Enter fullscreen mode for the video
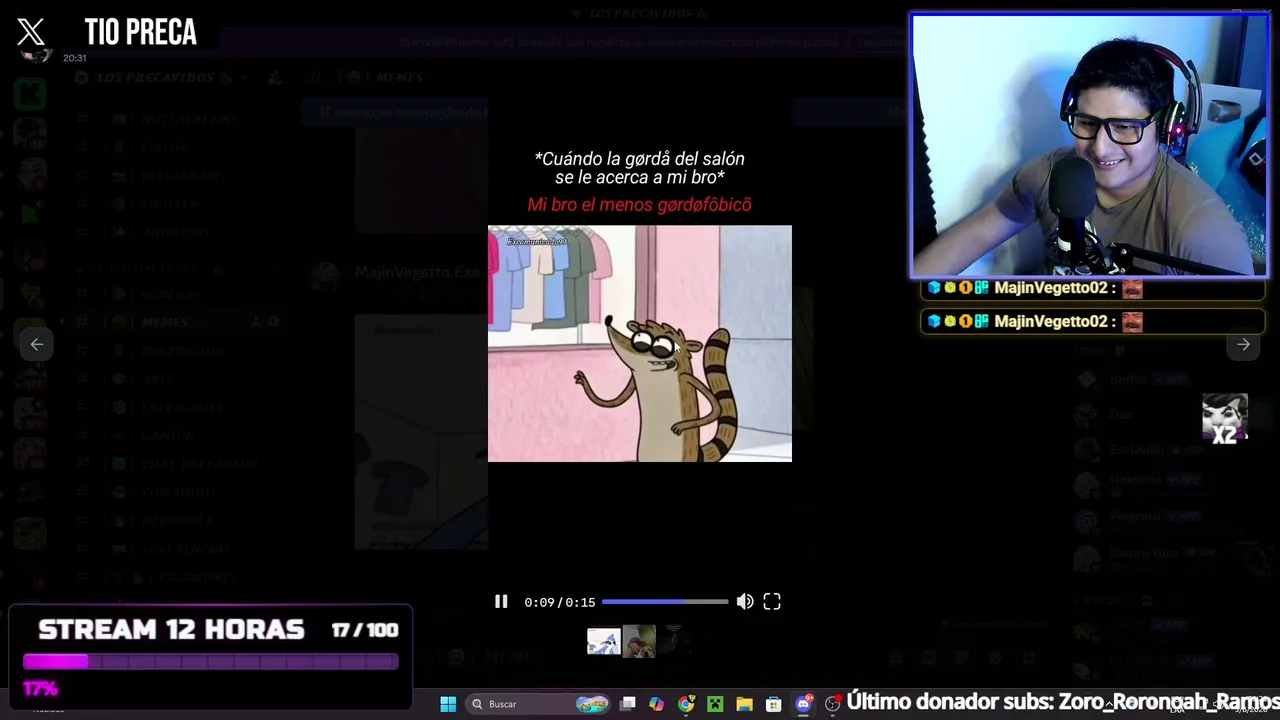This screenshot has width=1280, height=720. [772, 602]
